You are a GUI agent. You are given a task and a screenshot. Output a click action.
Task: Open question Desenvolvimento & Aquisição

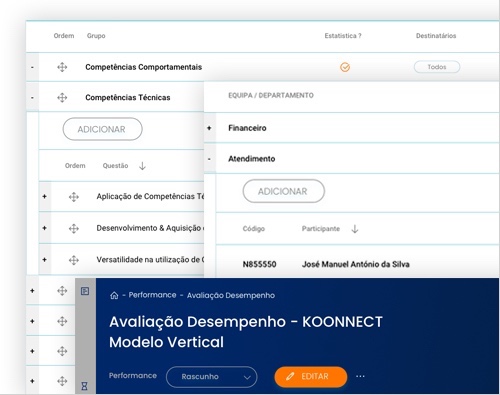pos(150,228)
